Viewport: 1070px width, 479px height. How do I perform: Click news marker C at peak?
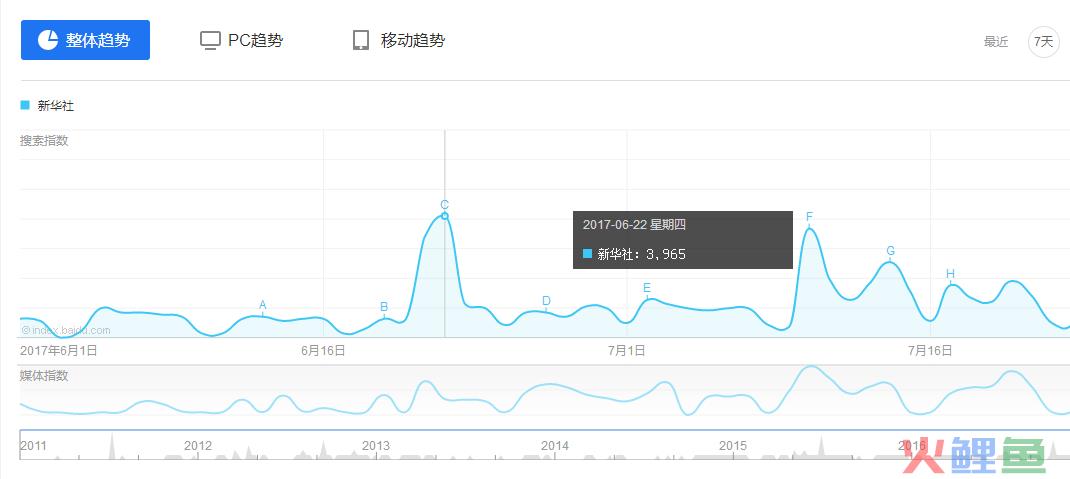(x=444, y=204)
